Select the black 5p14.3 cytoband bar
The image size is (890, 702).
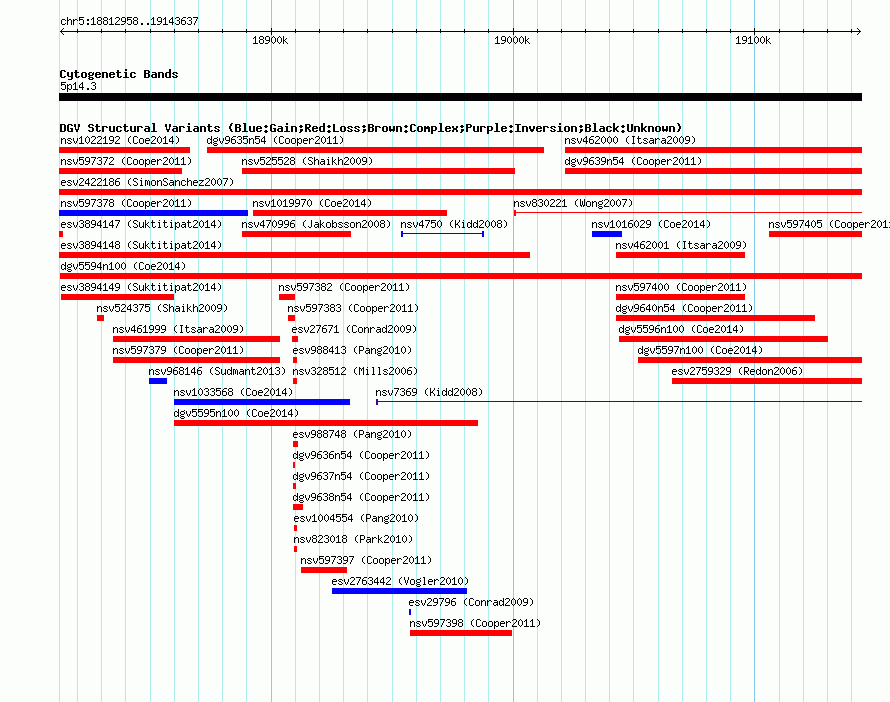(x=460, y=97)
